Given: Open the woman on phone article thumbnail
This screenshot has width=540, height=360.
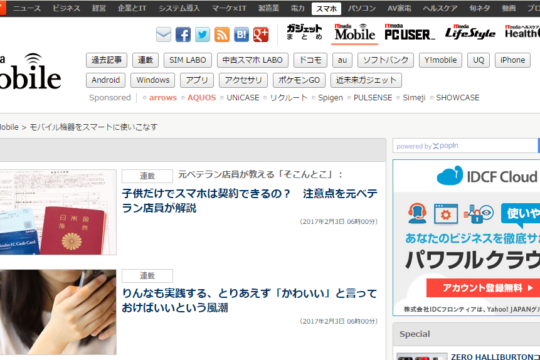Looking at the screenshot, I should (58, 312).
